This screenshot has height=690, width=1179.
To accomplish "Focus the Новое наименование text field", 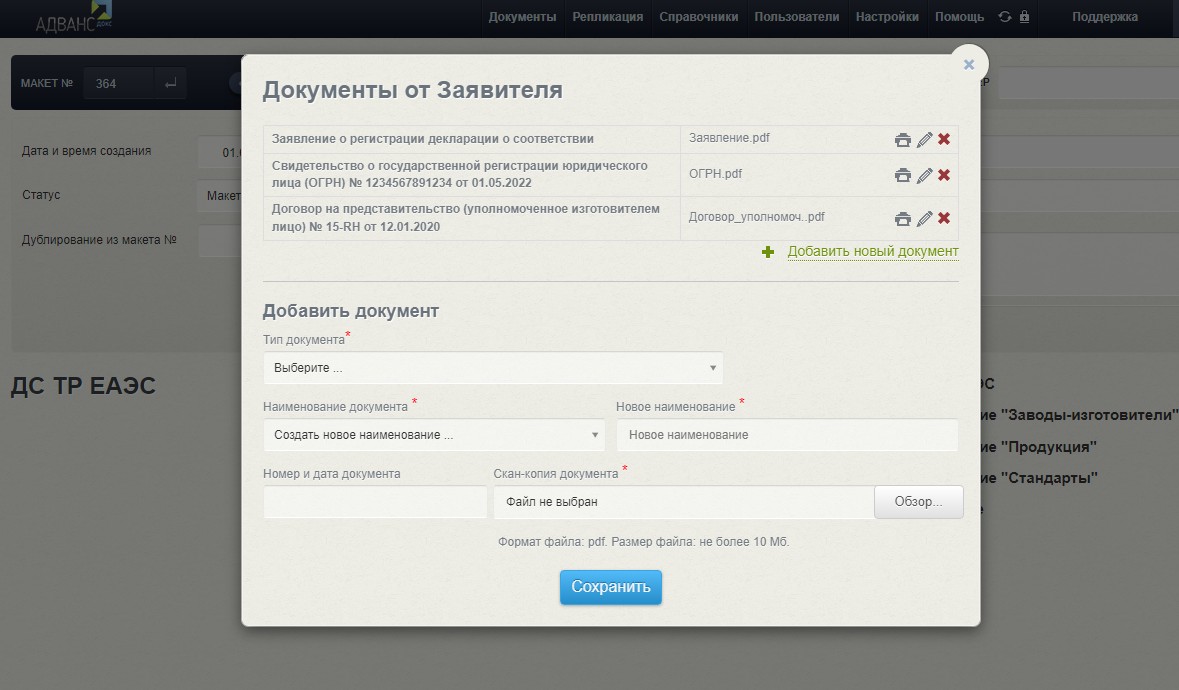I will (787, 435).
